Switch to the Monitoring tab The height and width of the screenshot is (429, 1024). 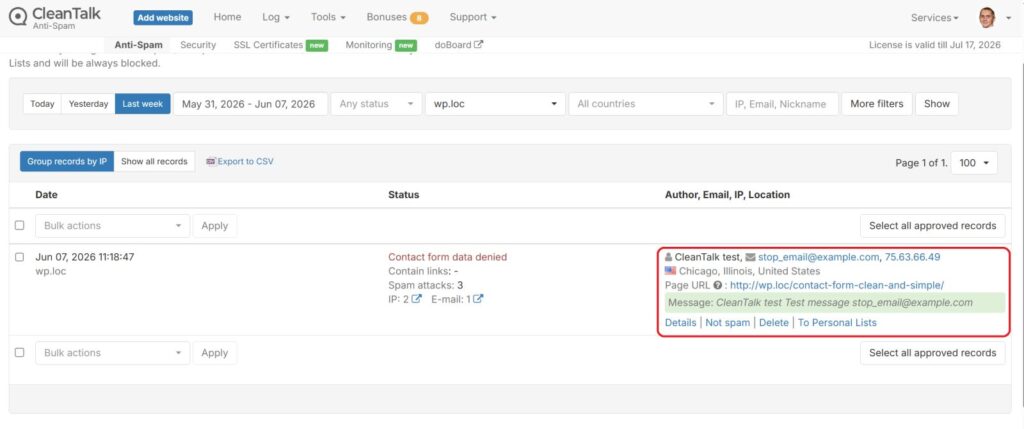[x=368, y=45]
